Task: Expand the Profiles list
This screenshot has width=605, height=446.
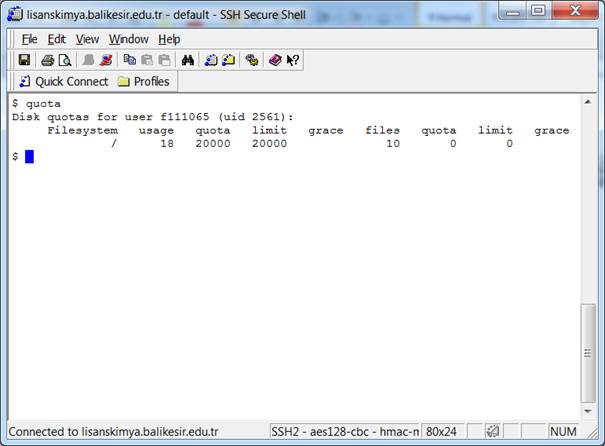Action: pyautogui.click(x=144, y=82)
